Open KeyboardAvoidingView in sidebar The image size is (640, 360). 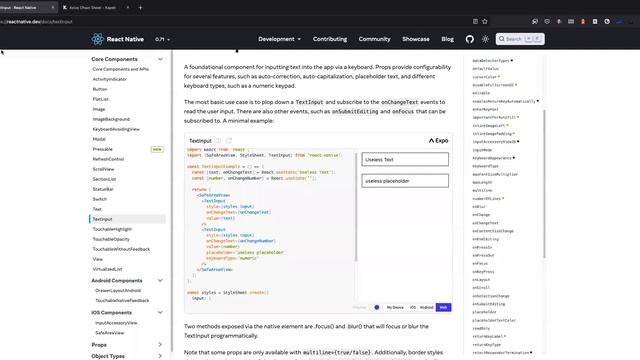click(116, 129)
